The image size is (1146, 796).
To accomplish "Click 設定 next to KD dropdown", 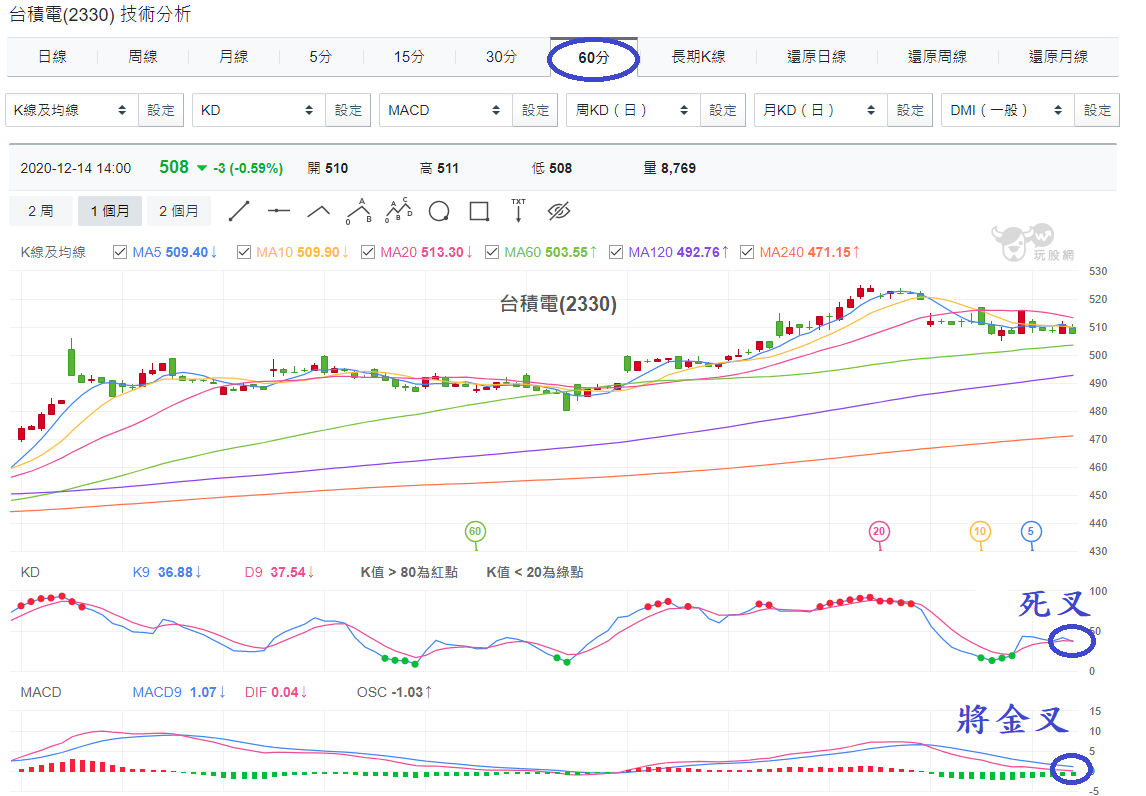I will click(x=348, y=110).
